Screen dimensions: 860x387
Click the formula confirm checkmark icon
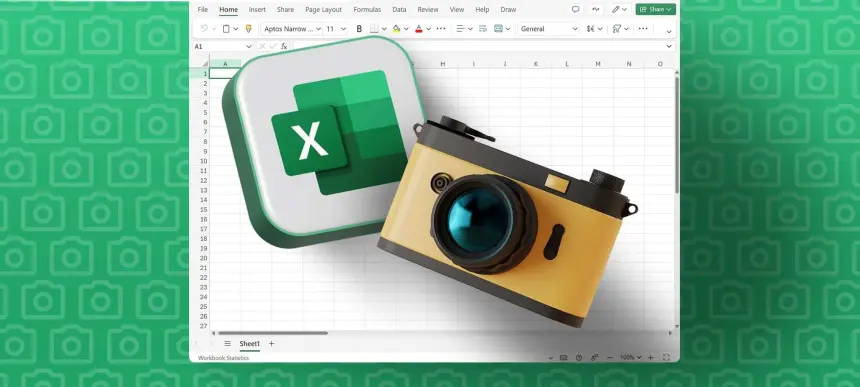coord(273,47)
